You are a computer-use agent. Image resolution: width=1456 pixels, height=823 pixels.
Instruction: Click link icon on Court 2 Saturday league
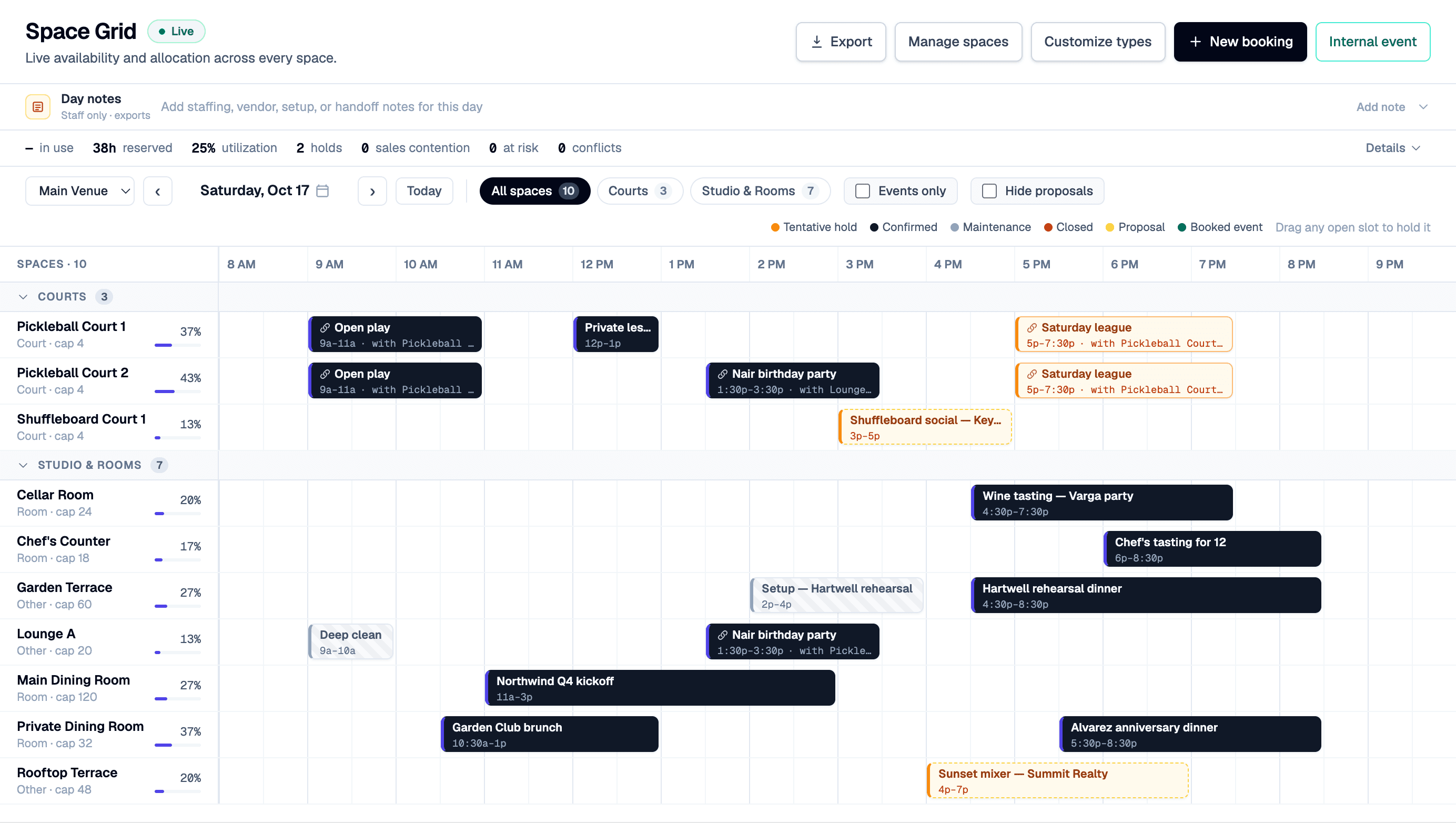coord(1032,374)
